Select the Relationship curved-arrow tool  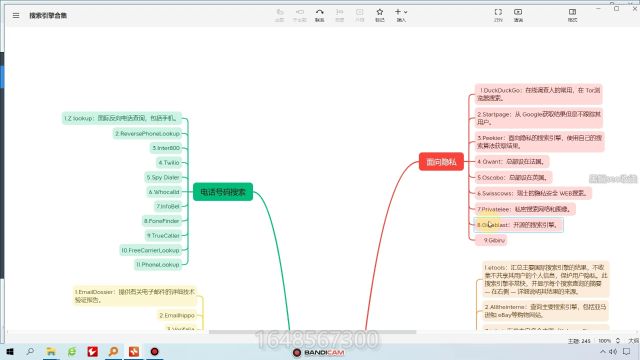320,15
